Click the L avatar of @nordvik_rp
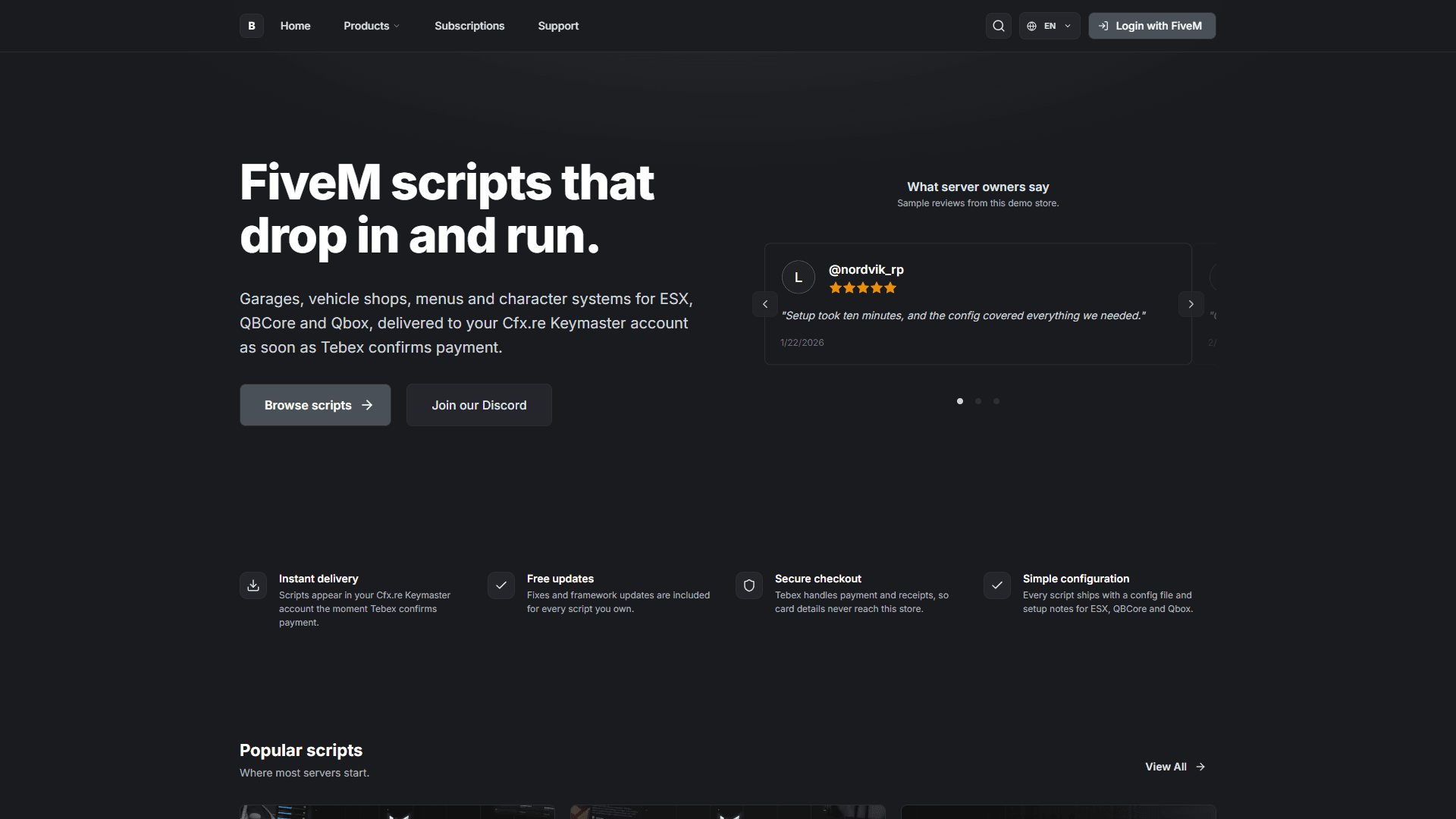The height and width of the screenshot is (819, 1456). tap(799, 278)
